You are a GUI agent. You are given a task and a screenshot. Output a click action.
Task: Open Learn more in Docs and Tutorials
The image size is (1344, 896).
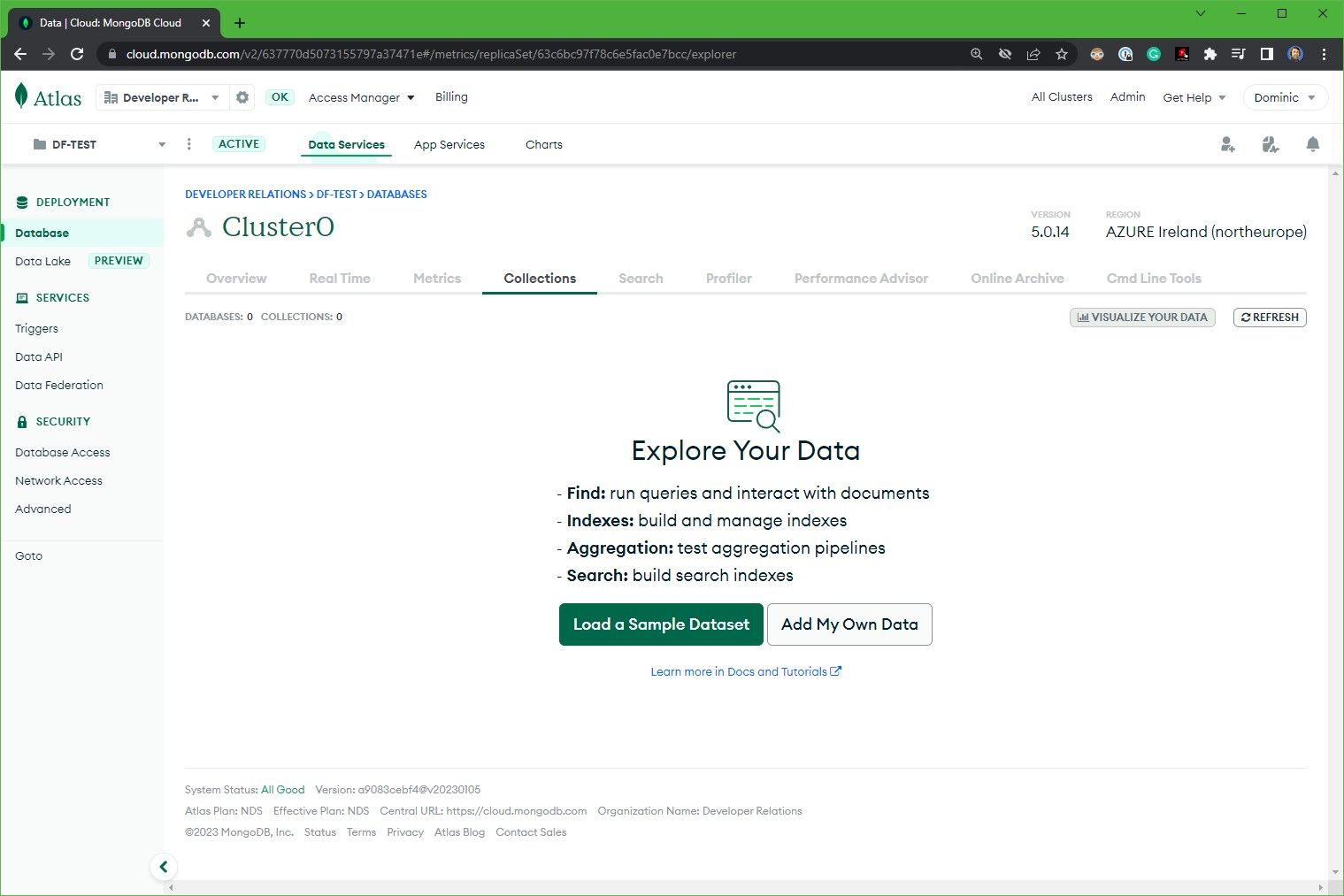[746, 671]
